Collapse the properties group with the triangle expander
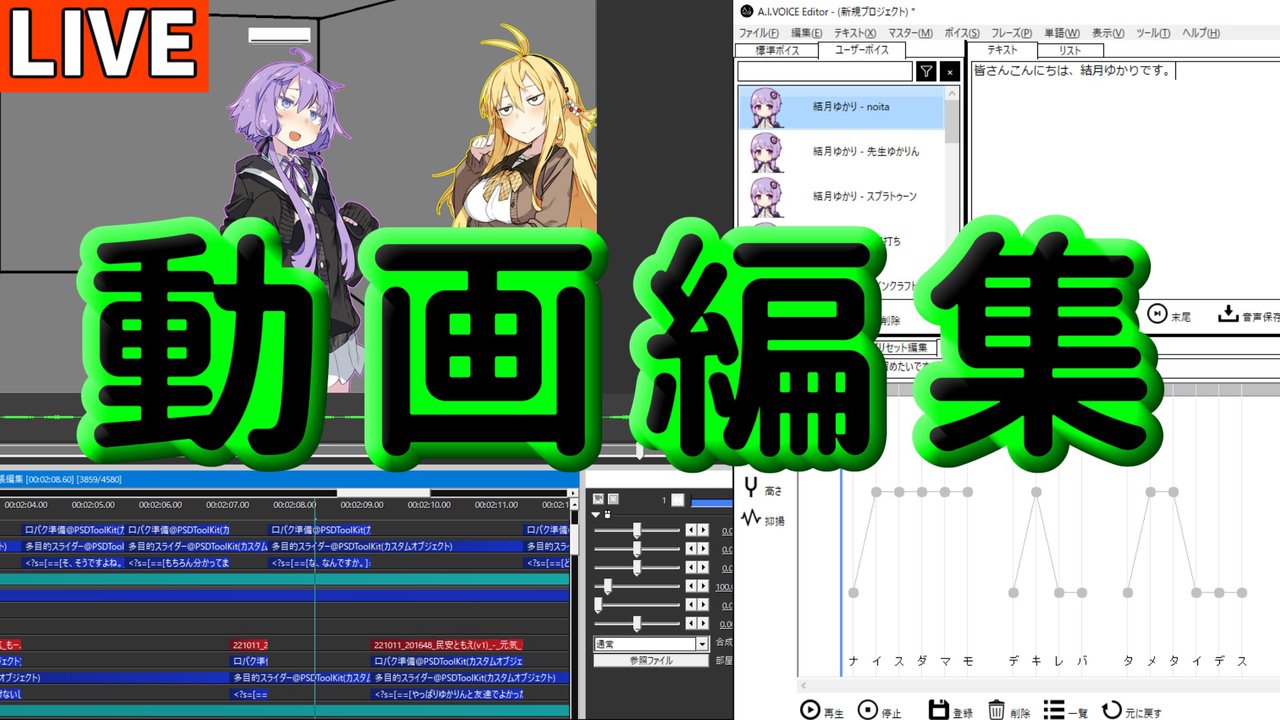 coord(596,515)
